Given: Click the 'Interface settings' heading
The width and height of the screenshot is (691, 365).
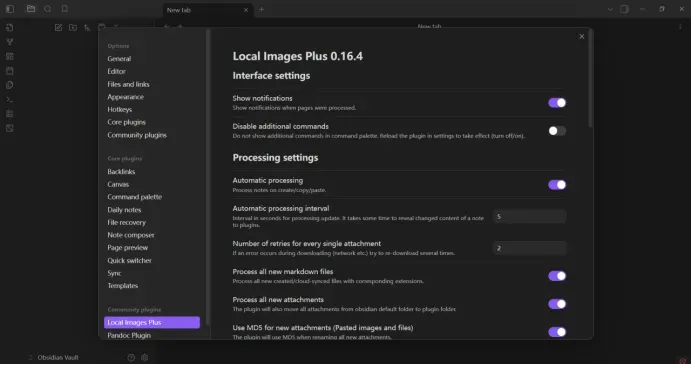Looking at the screenshot, I should [x=271, y=76].
